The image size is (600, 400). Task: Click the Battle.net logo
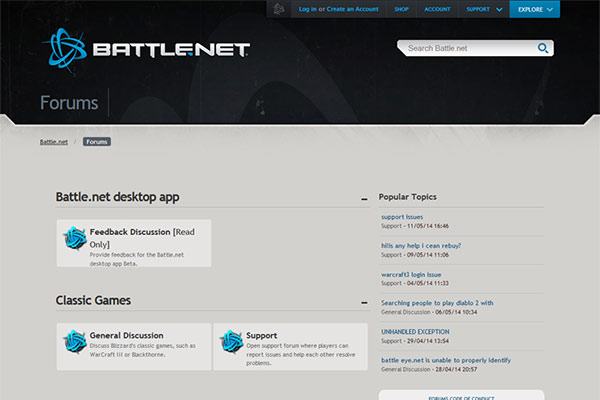pyautogui.click(x=146, y=50)
